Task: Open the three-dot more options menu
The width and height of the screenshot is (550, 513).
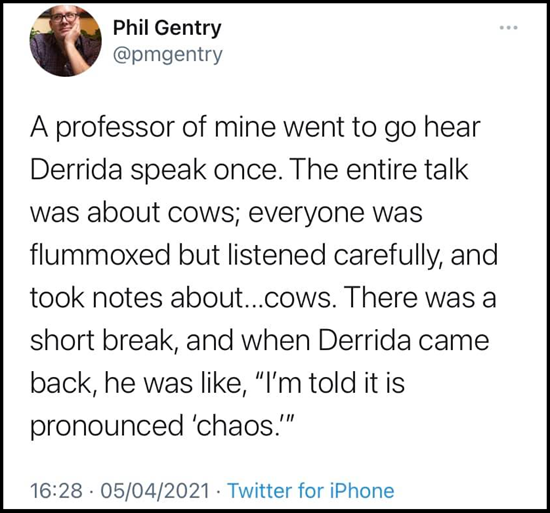Action: pyautogui.click(x=509, y=27)
